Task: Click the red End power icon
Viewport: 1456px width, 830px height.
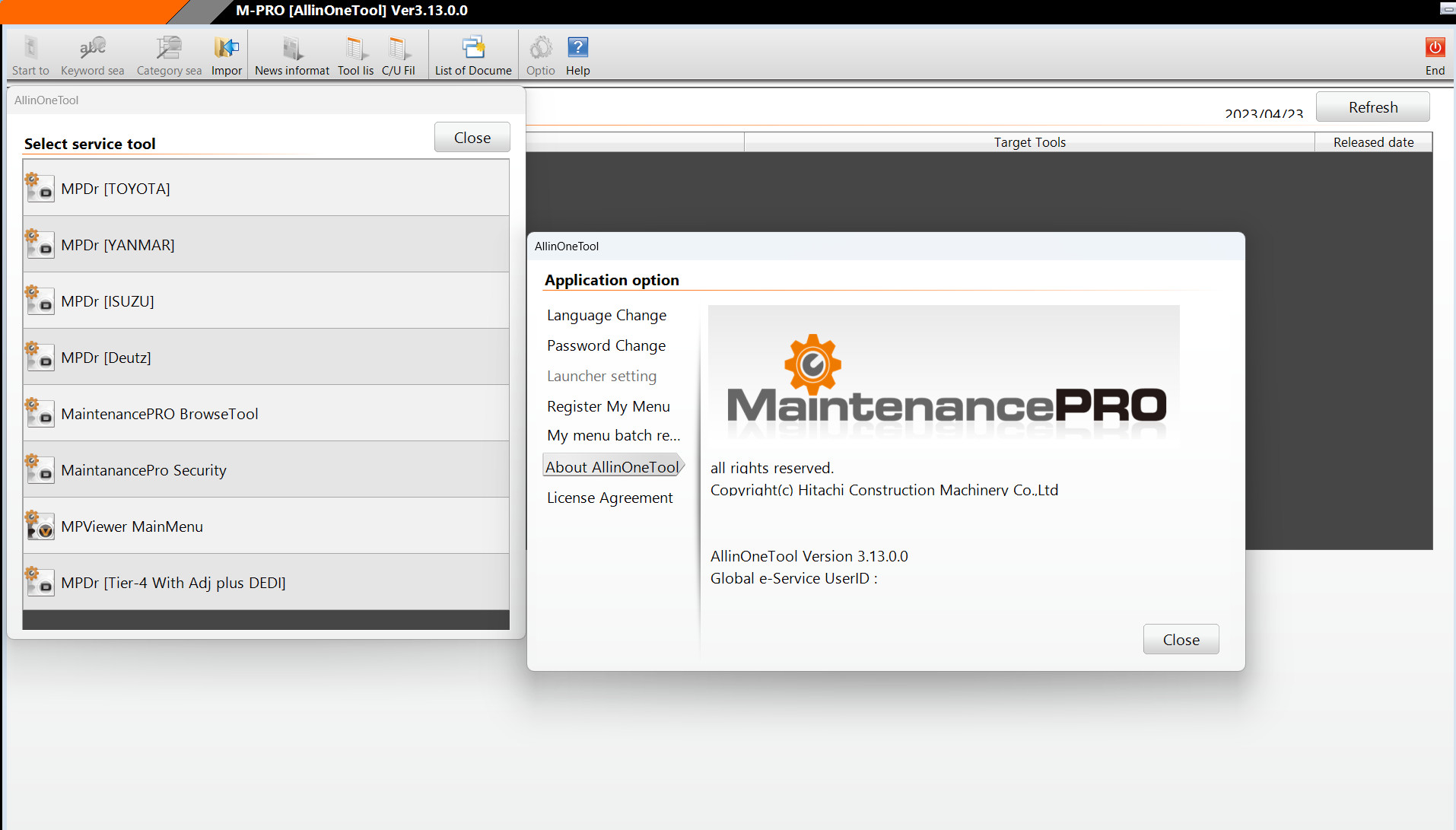Action: [x=1435, y=47]
